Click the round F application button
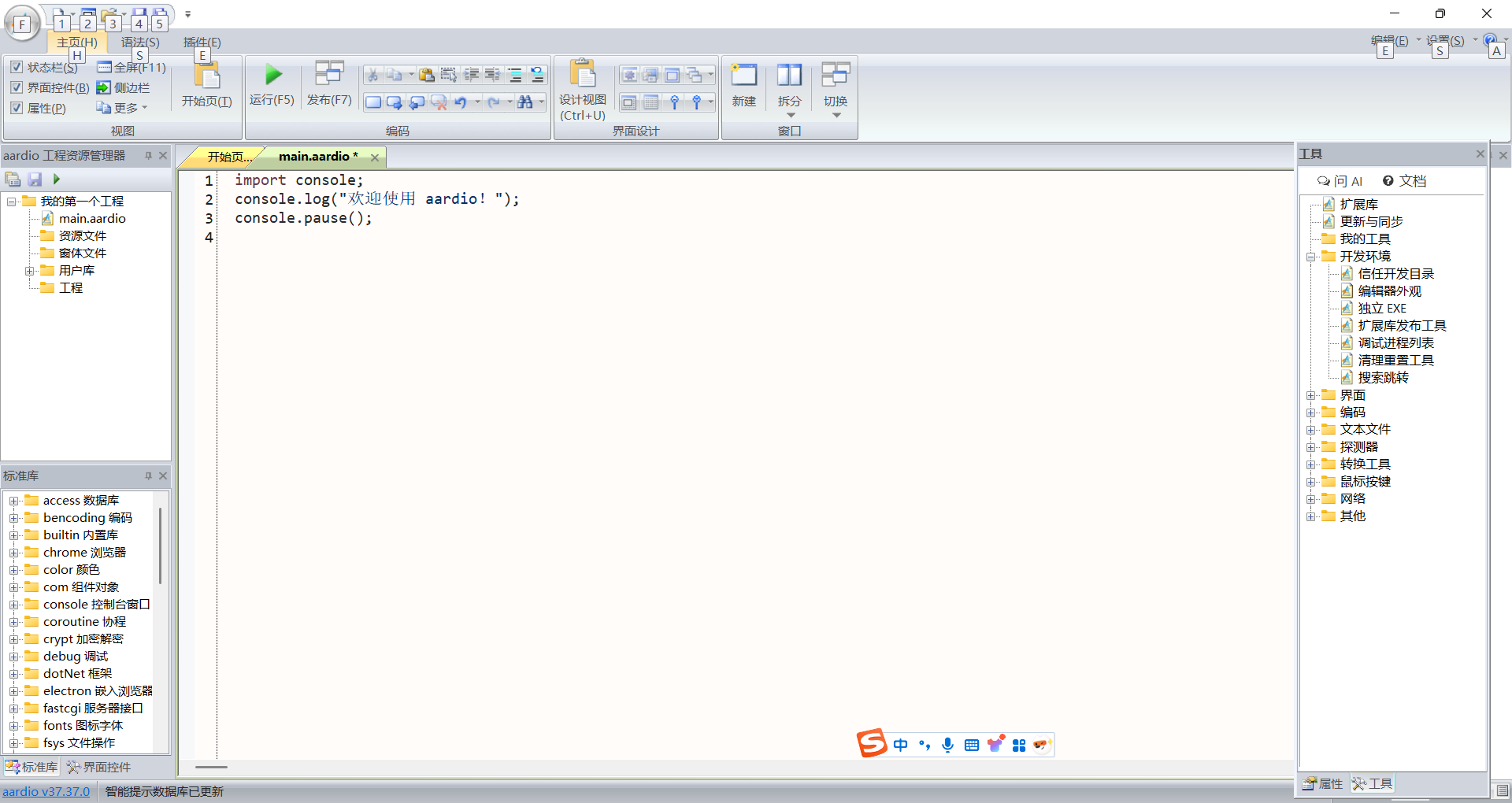The width and height of the screenshot is (1512, 803). pyautogui.click(x=22, y=24)
